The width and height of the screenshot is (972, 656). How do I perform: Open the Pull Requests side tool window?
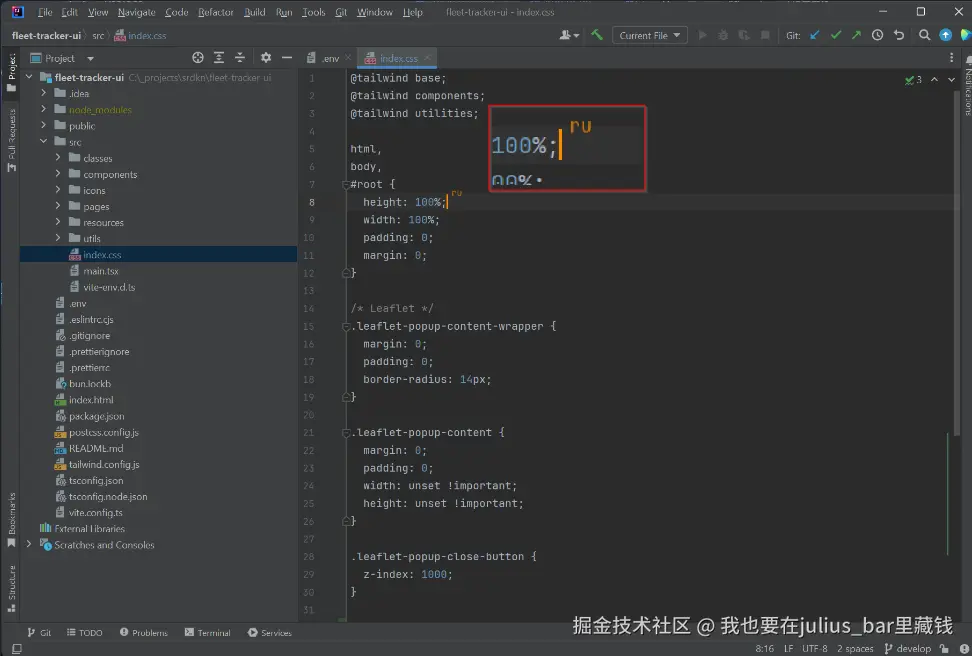click(x=11, y=140)
